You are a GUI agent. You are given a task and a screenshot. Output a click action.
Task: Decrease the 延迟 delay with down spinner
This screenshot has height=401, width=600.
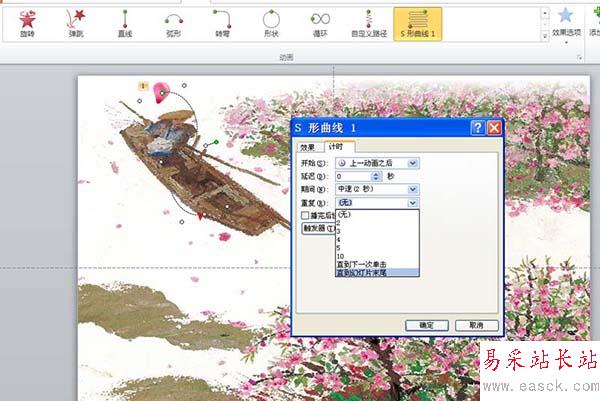pos(377,179)
